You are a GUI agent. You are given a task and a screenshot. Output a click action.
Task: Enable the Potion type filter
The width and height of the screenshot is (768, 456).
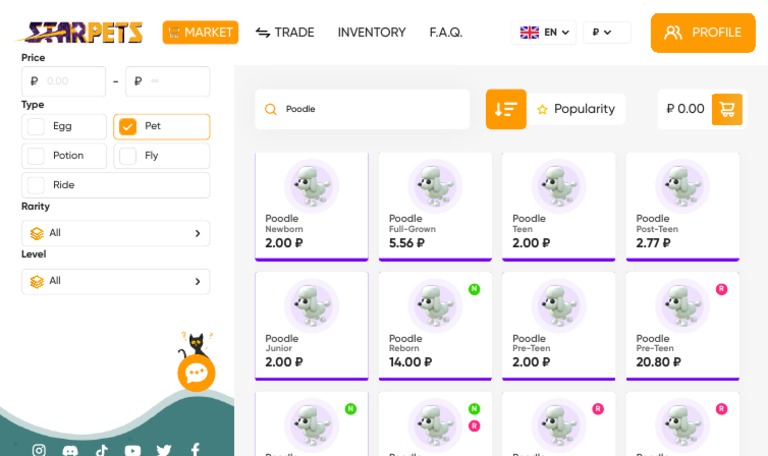point(37,156)
